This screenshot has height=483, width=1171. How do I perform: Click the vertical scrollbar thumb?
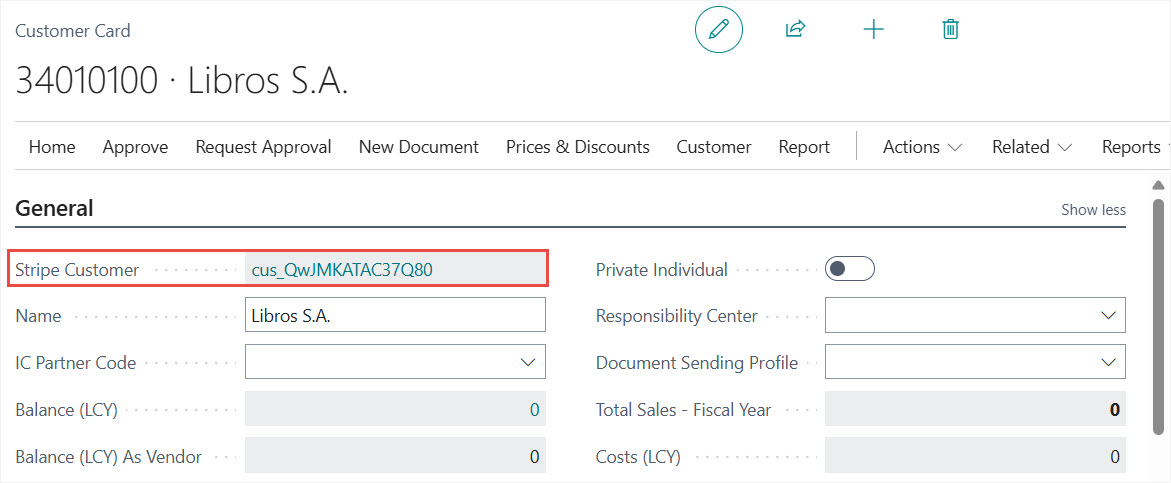tap(1158, 315)
